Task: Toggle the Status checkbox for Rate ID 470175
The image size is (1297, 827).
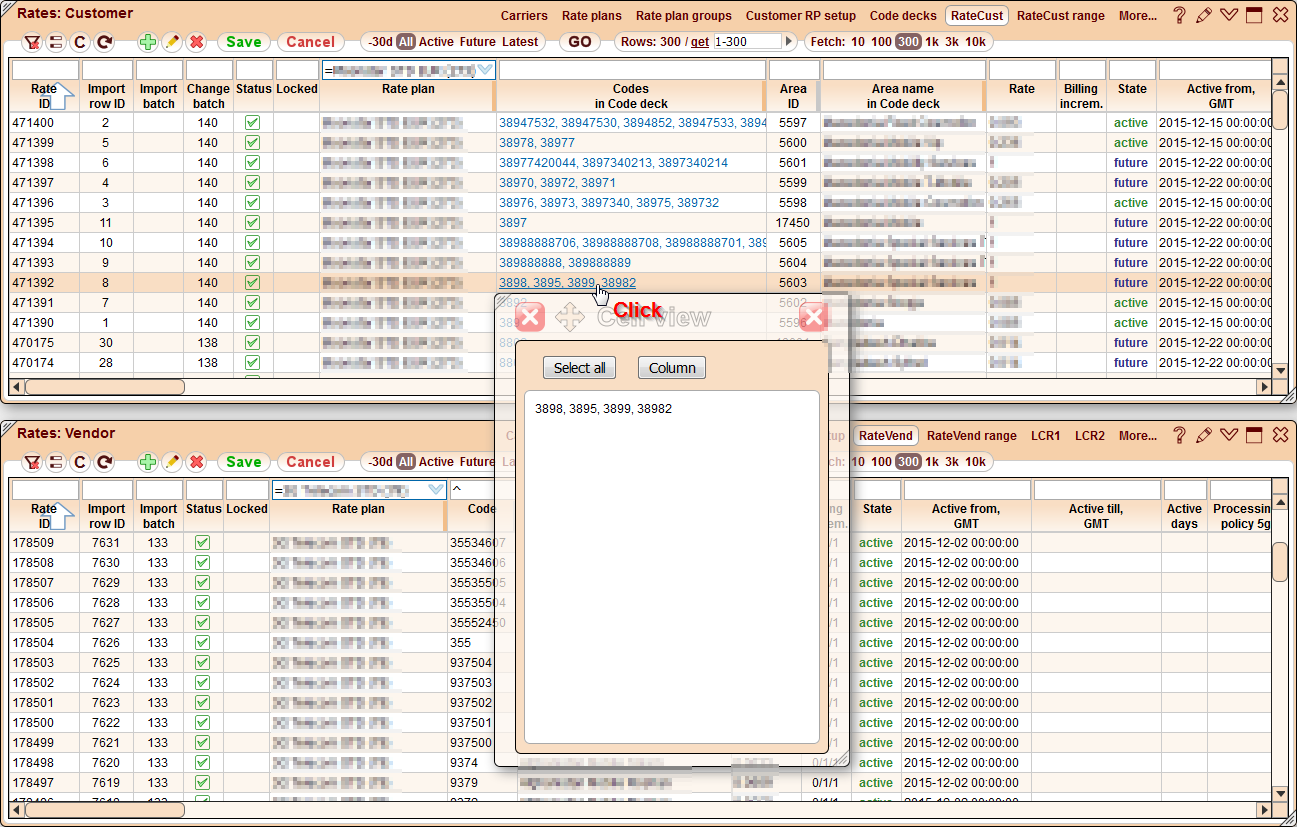Action: tap(253, 342)
